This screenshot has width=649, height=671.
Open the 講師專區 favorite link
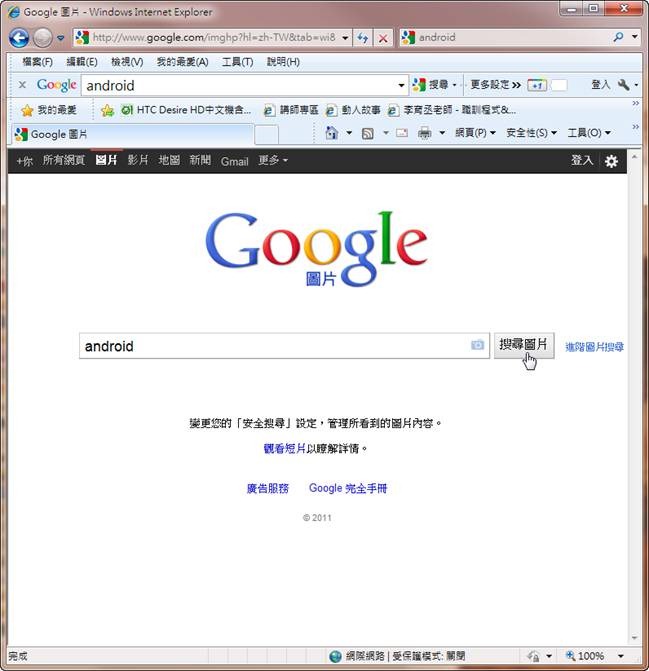click(x=291, y=110)
